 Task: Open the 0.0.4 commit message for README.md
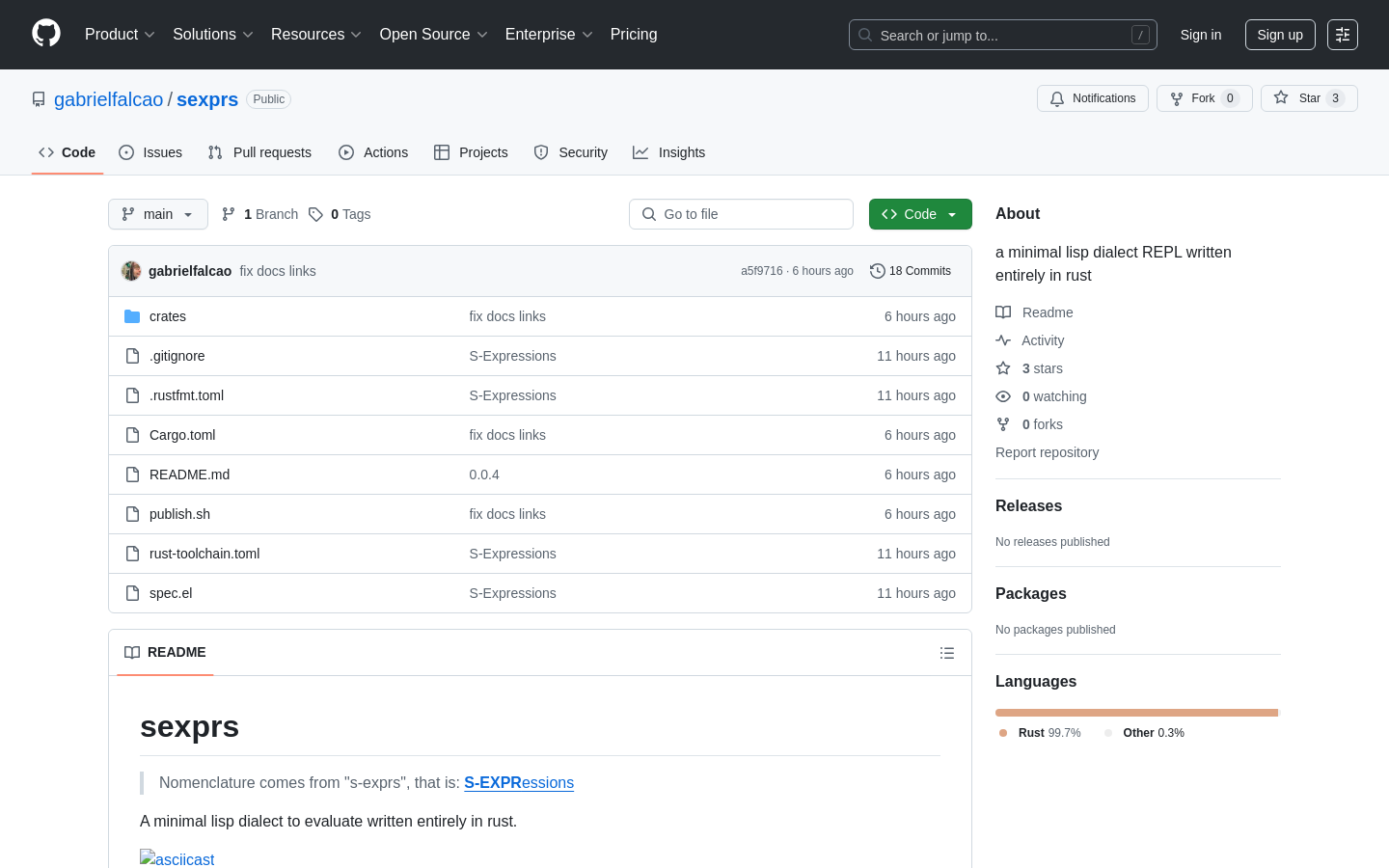484,475
